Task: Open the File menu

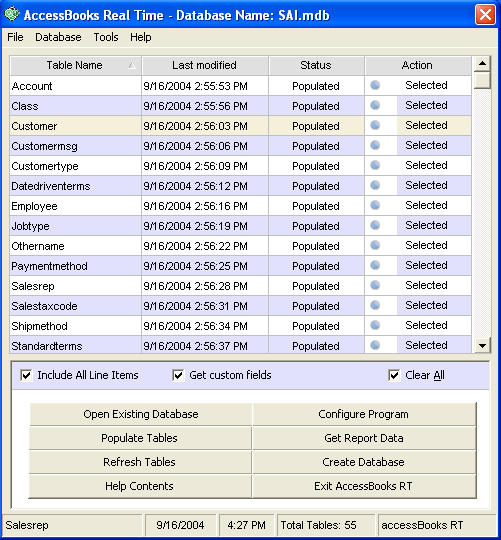Action: [15, 37]
